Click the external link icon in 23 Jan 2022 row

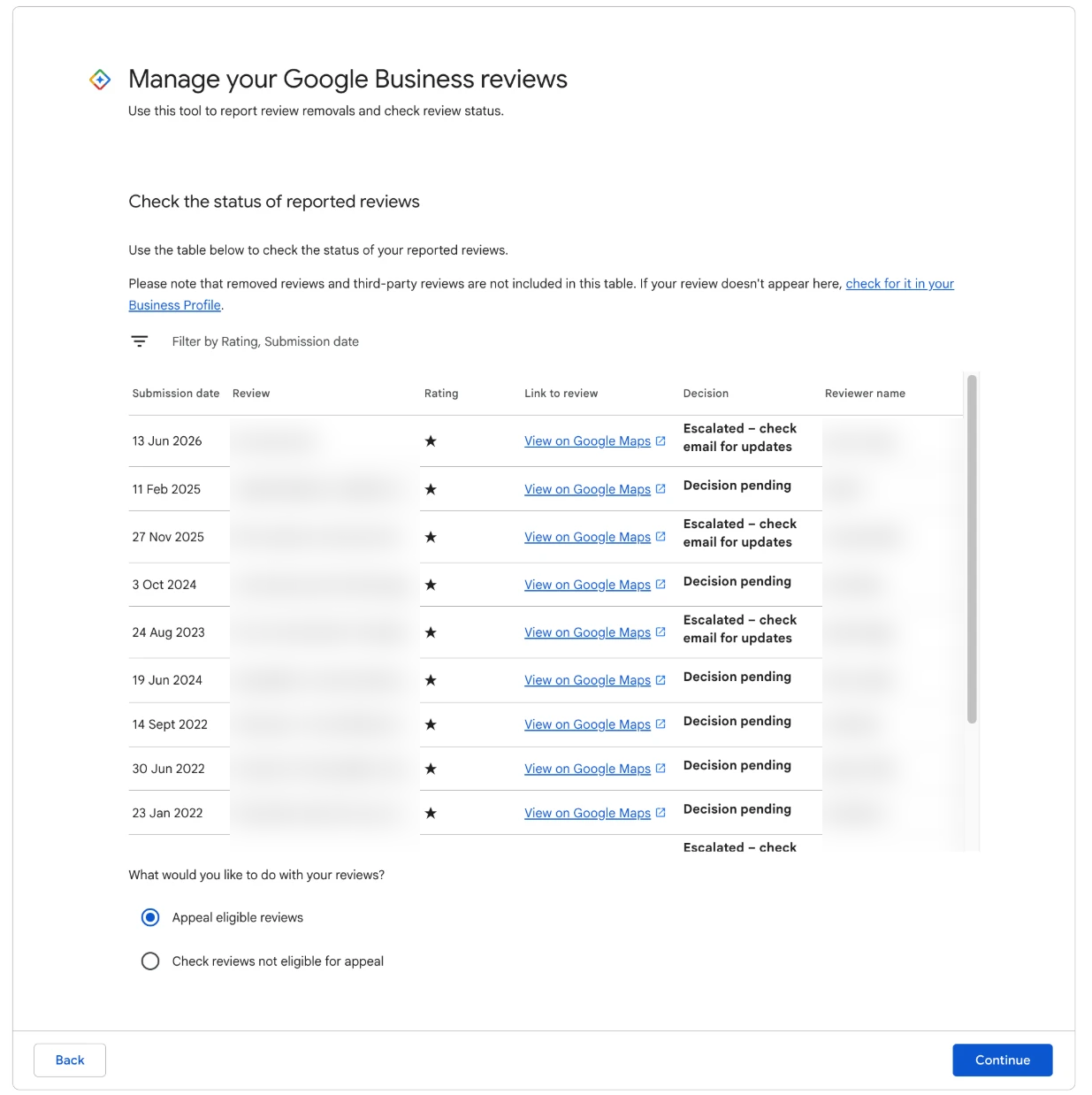coord(661,812)
